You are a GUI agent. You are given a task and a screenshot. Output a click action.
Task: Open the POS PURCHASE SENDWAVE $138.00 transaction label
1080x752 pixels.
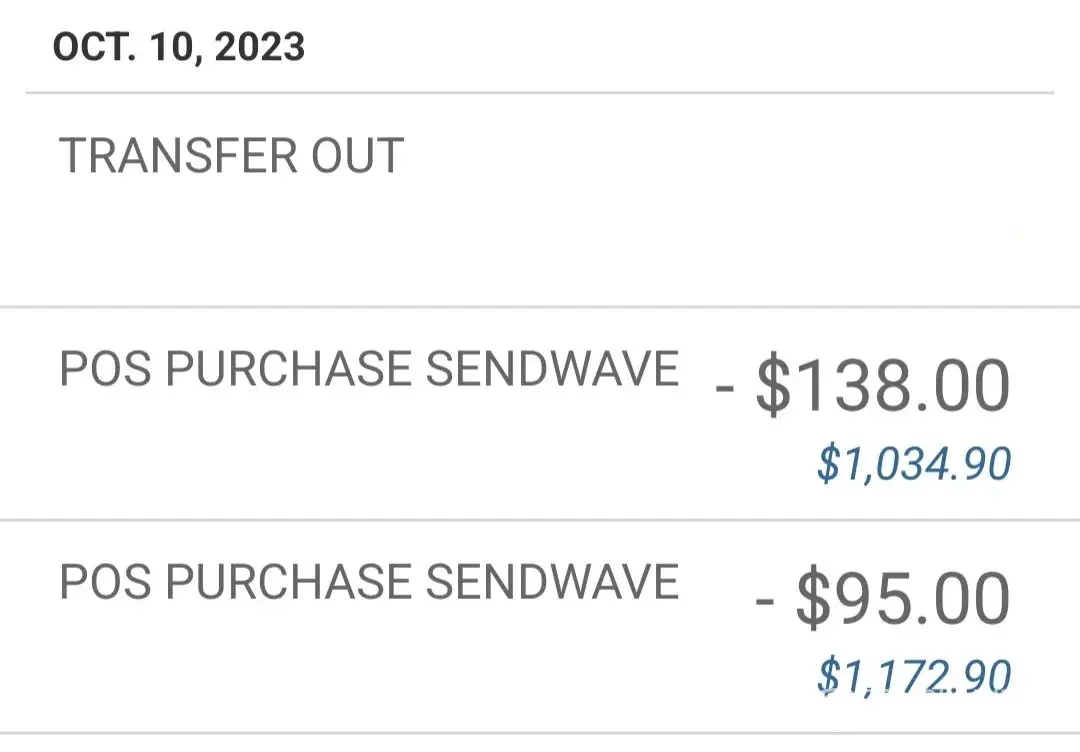tap(369, 370)
